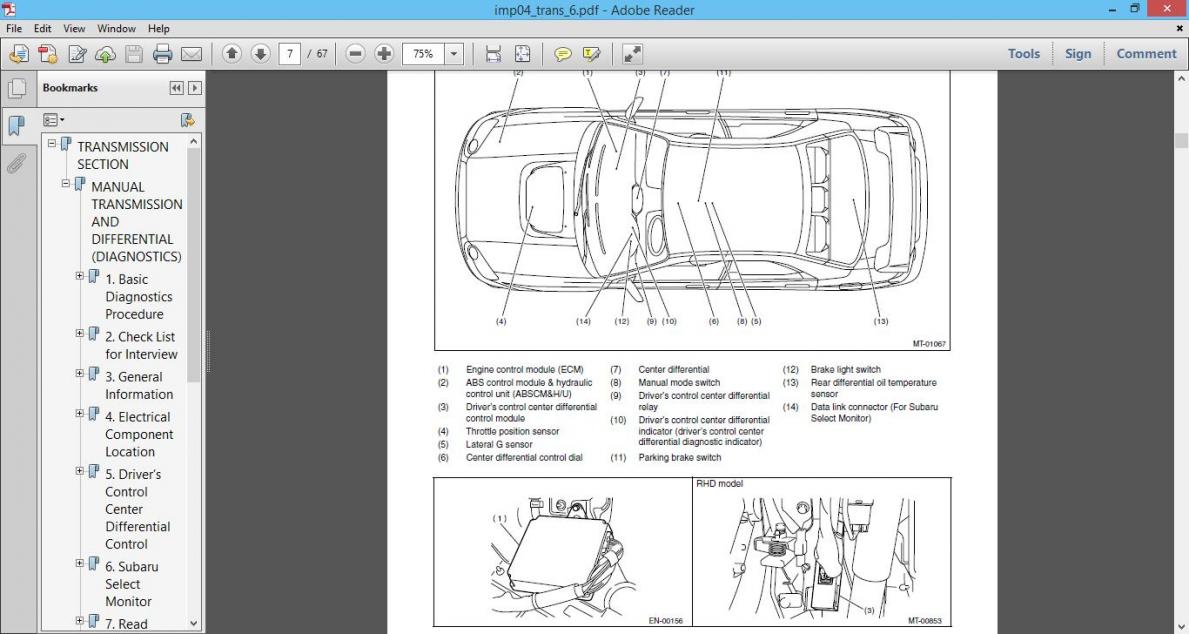This screenshot has width=1189, height=634.
Task: Save a copy of the PDF
Action: point(133,54)
